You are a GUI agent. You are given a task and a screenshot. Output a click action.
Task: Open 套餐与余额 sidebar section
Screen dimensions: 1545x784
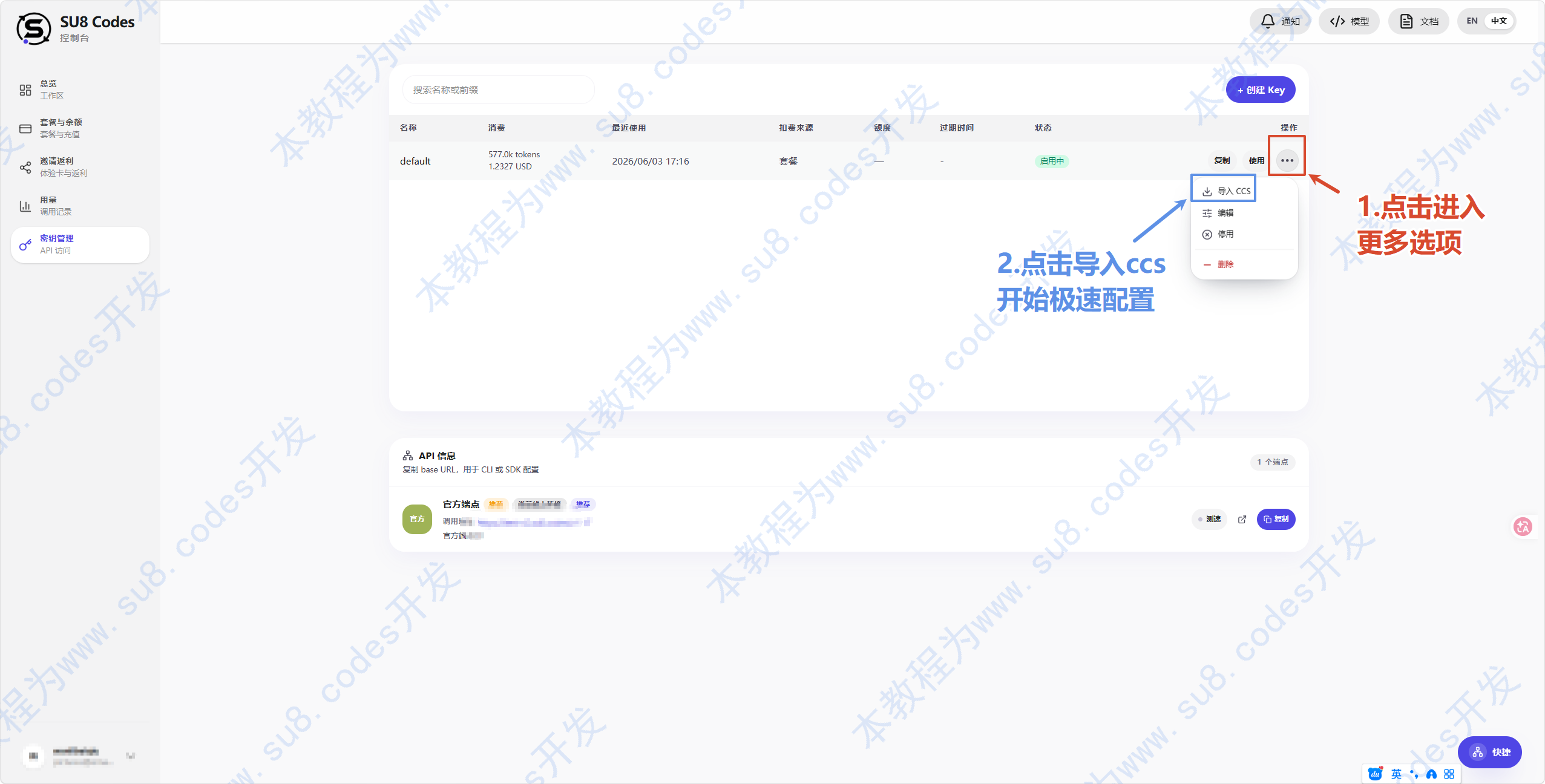coord(80,128)
